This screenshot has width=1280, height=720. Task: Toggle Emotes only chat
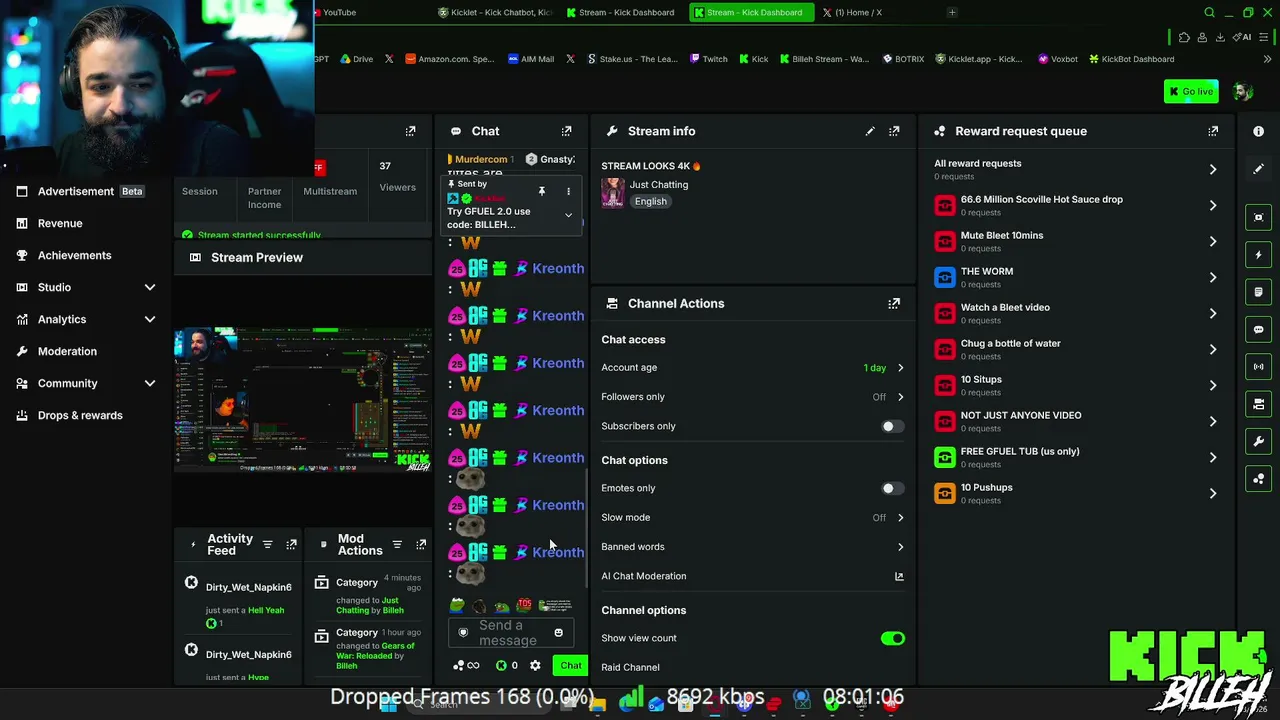892,488
